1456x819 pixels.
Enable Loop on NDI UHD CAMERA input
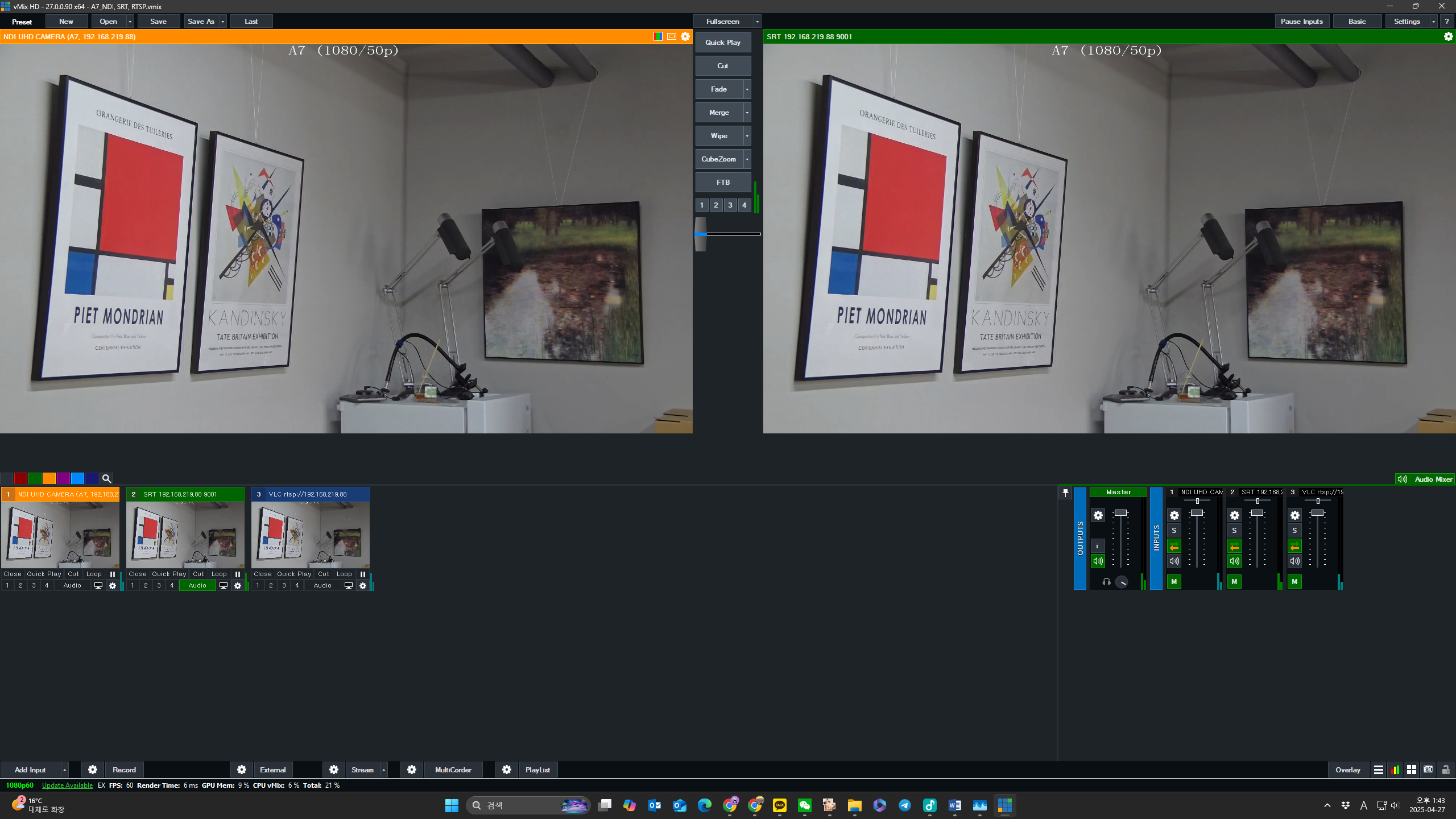click(x=94, y=574)
